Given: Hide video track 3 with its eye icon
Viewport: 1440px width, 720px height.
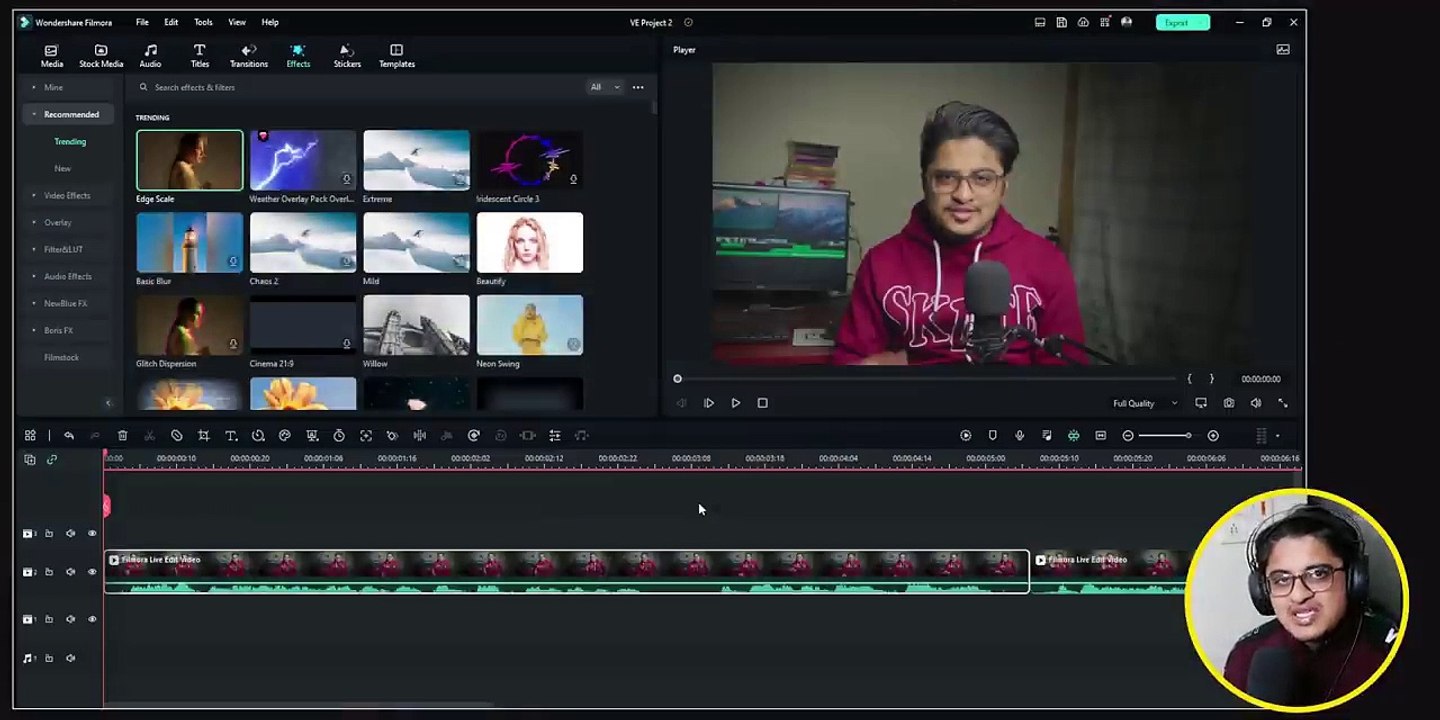Looking at the screenshot, I should pyautogui.click(x=92, y=534).
